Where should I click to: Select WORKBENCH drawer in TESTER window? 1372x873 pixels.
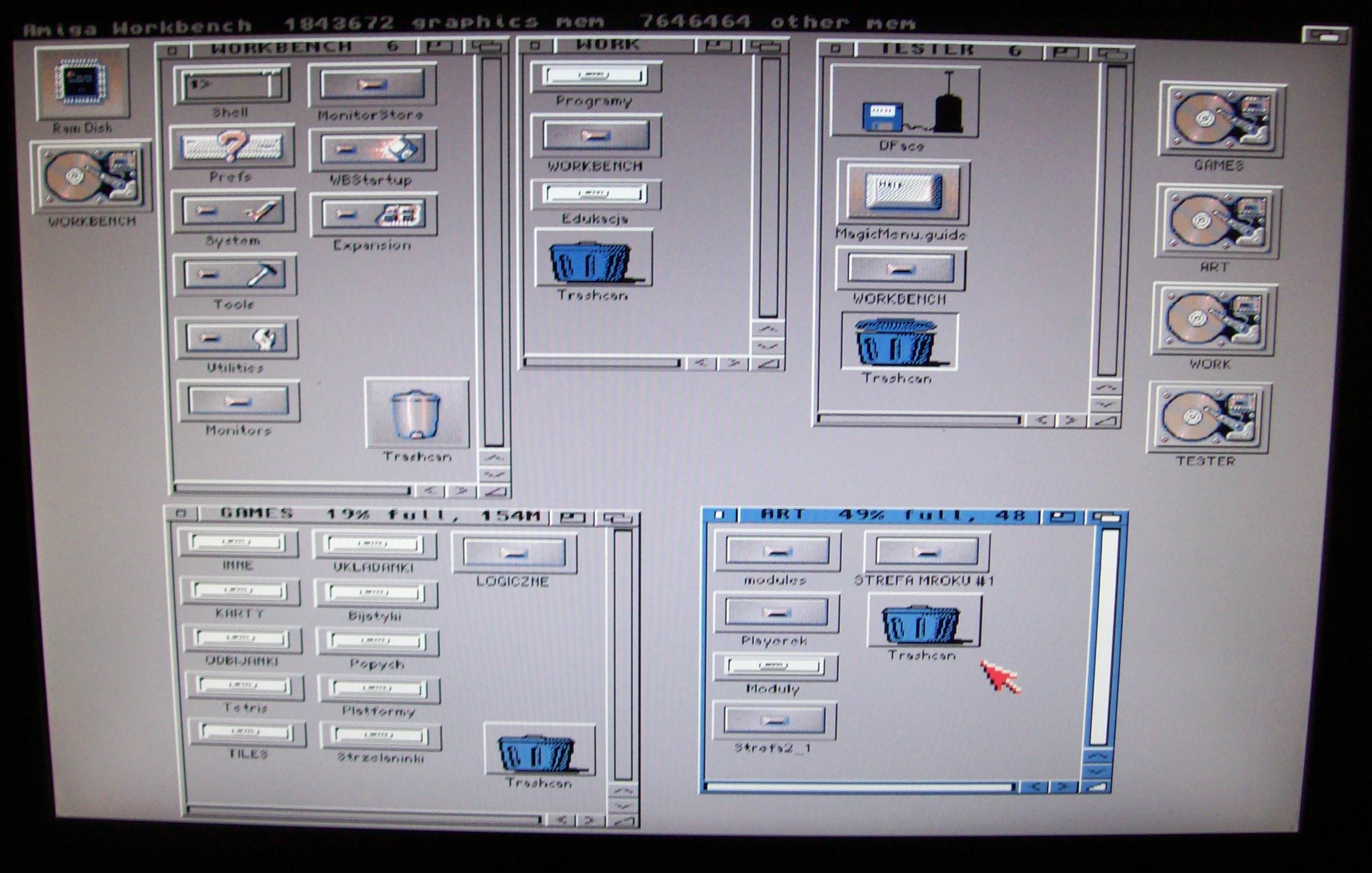pyautogui.click(x=900, y=269)
